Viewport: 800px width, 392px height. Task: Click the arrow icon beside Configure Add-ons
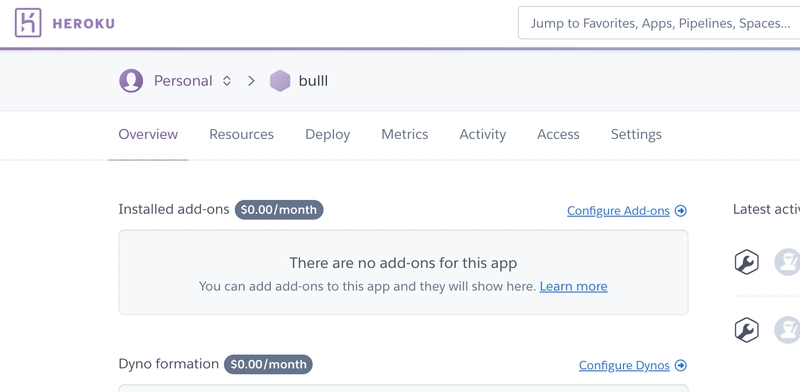pyautogui.click(x=681, y=211)
